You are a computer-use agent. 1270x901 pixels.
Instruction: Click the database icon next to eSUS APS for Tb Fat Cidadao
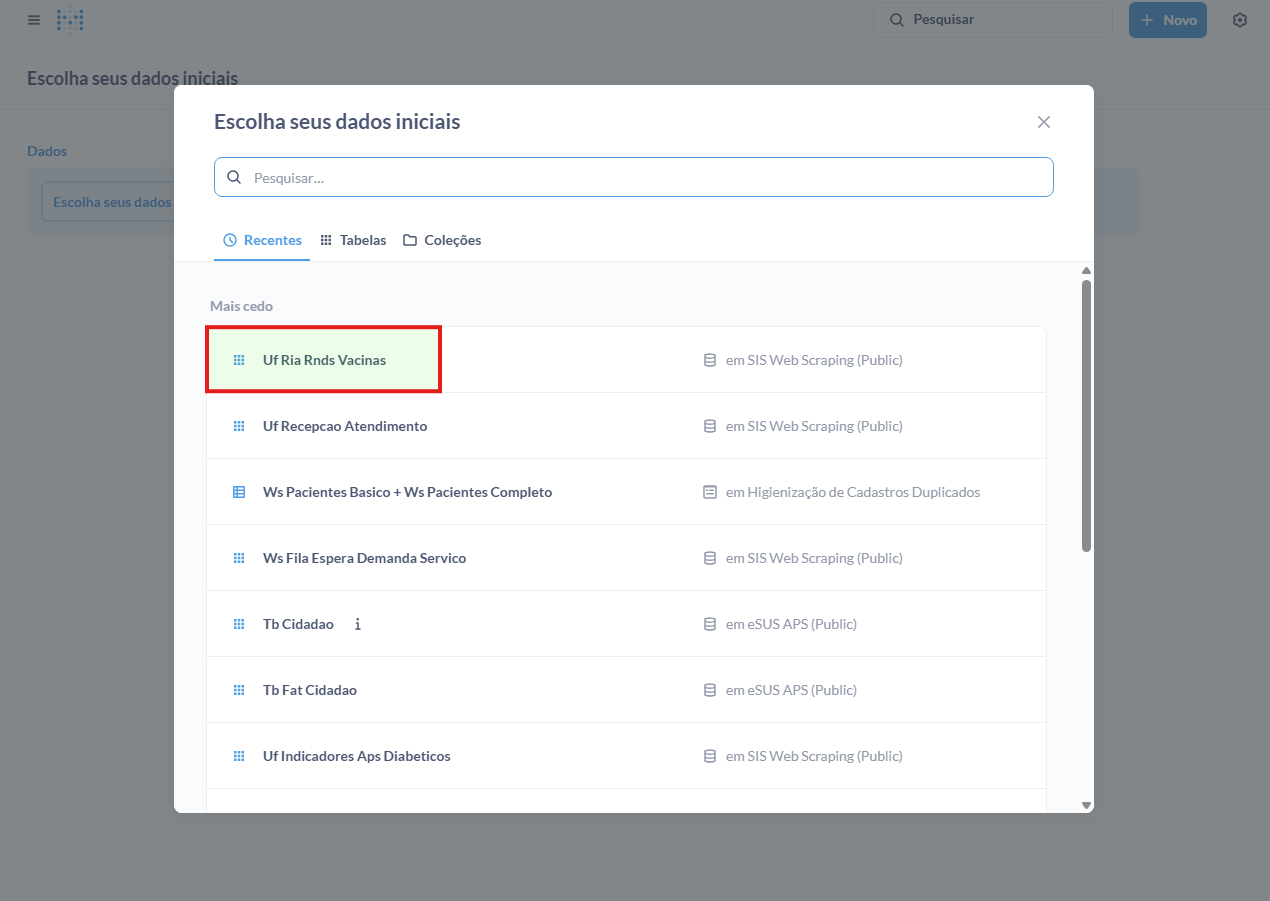pos(710,690)
